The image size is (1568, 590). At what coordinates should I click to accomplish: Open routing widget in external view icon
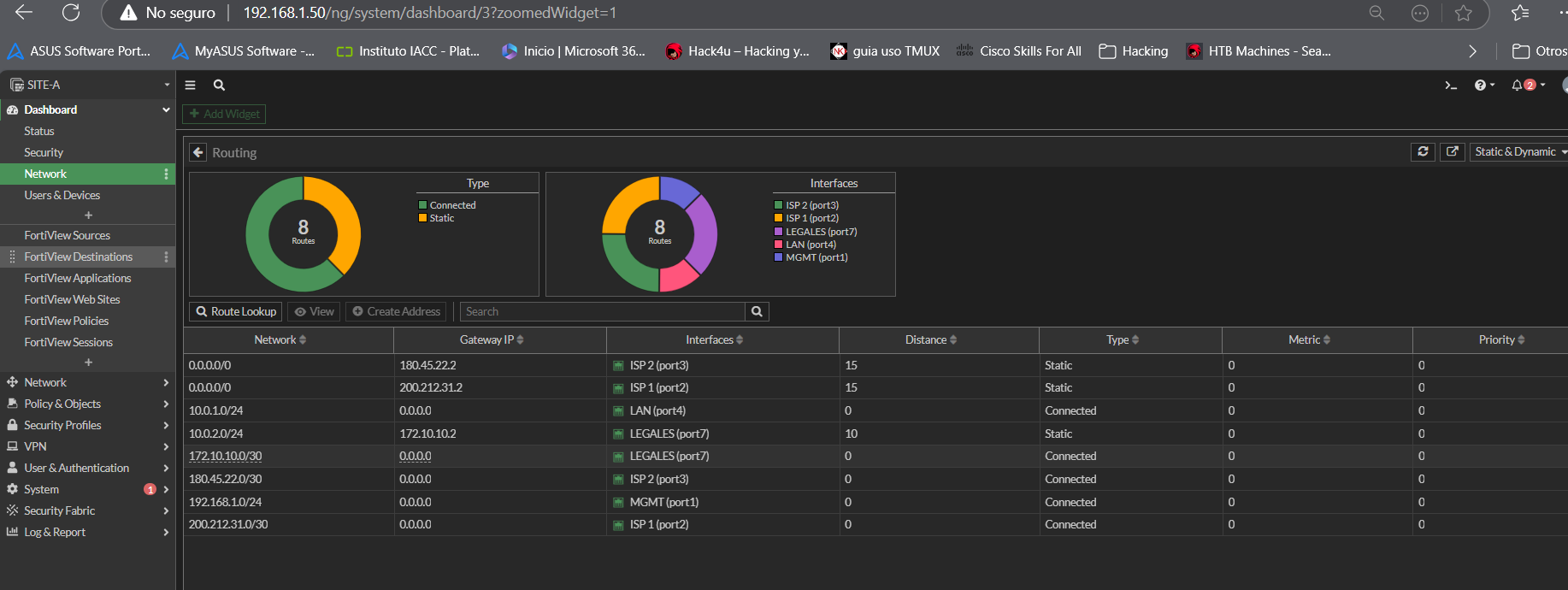coord(1452,151)
